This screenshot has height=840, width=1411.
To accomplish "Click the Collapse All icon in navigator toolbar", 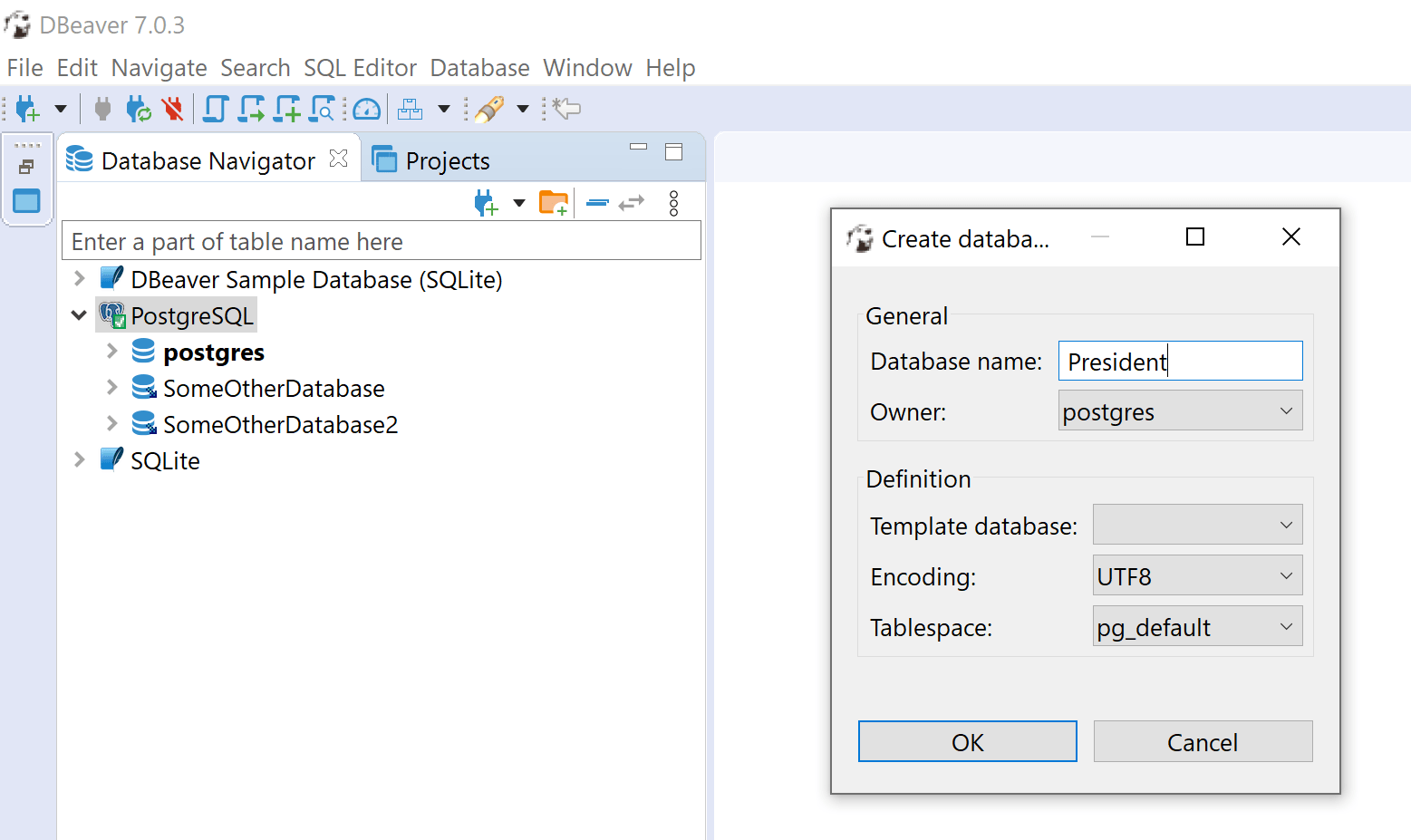I will point(597,203).
